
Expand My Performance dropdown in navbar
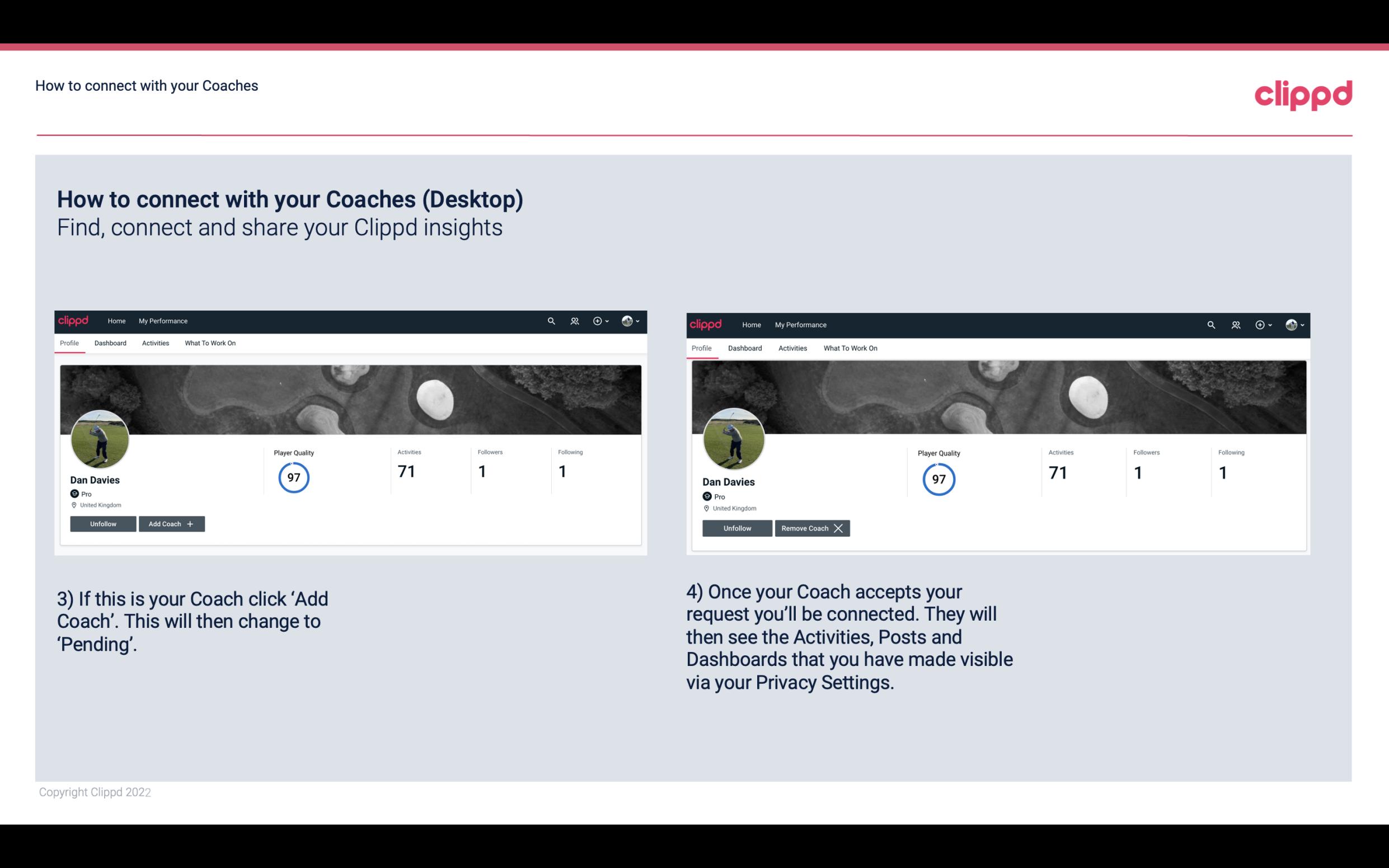[x=162, y=320]
